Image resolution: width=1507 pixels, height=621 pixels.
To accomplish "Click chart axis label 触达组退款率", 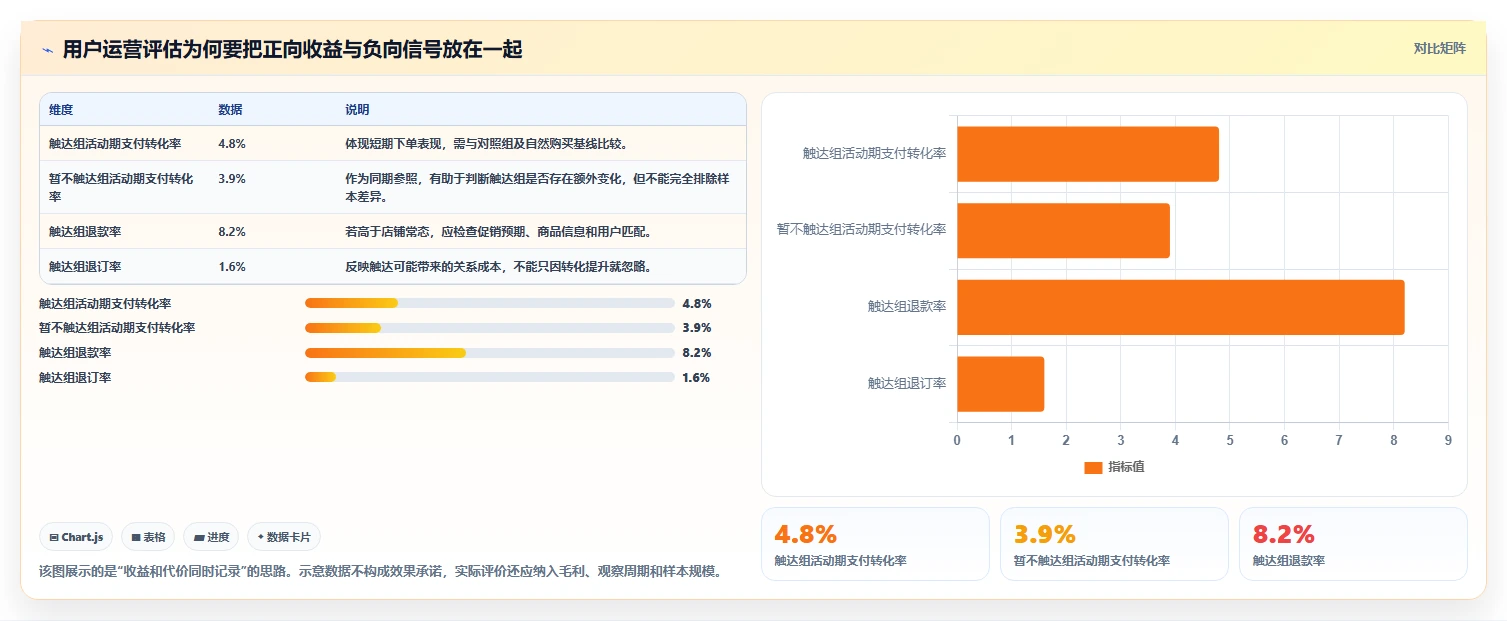I will point(907,307).
